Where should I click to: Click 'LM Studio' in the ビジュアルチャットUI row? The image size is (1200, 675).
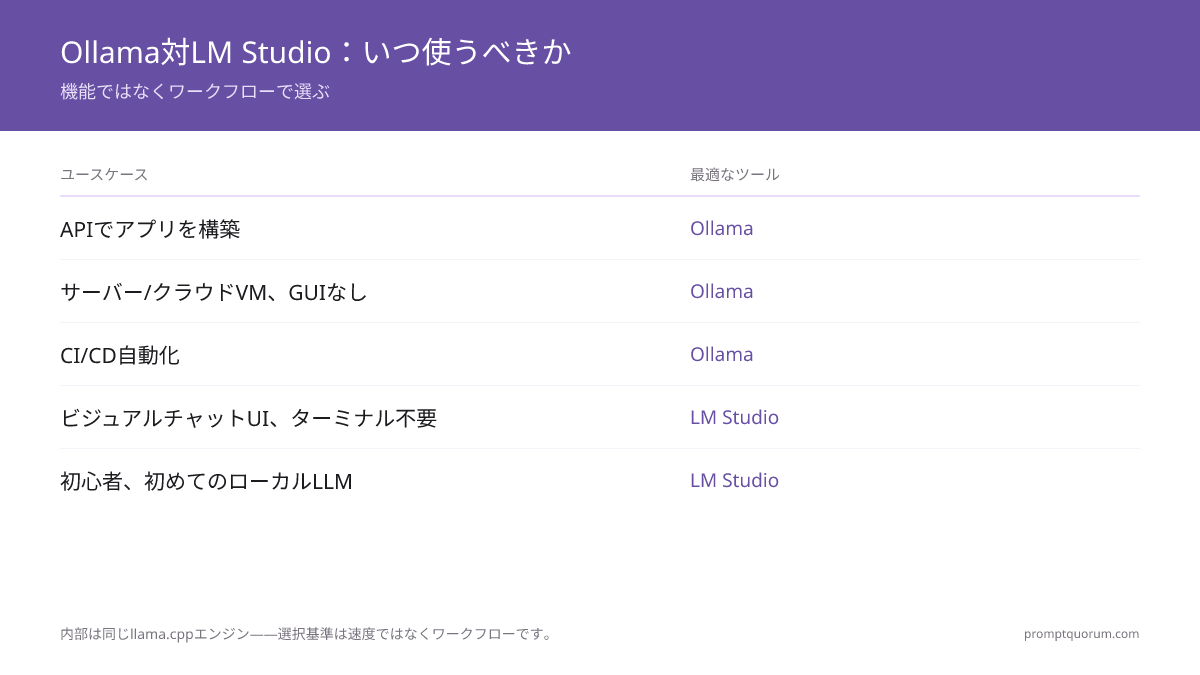(x=734, y=417)
